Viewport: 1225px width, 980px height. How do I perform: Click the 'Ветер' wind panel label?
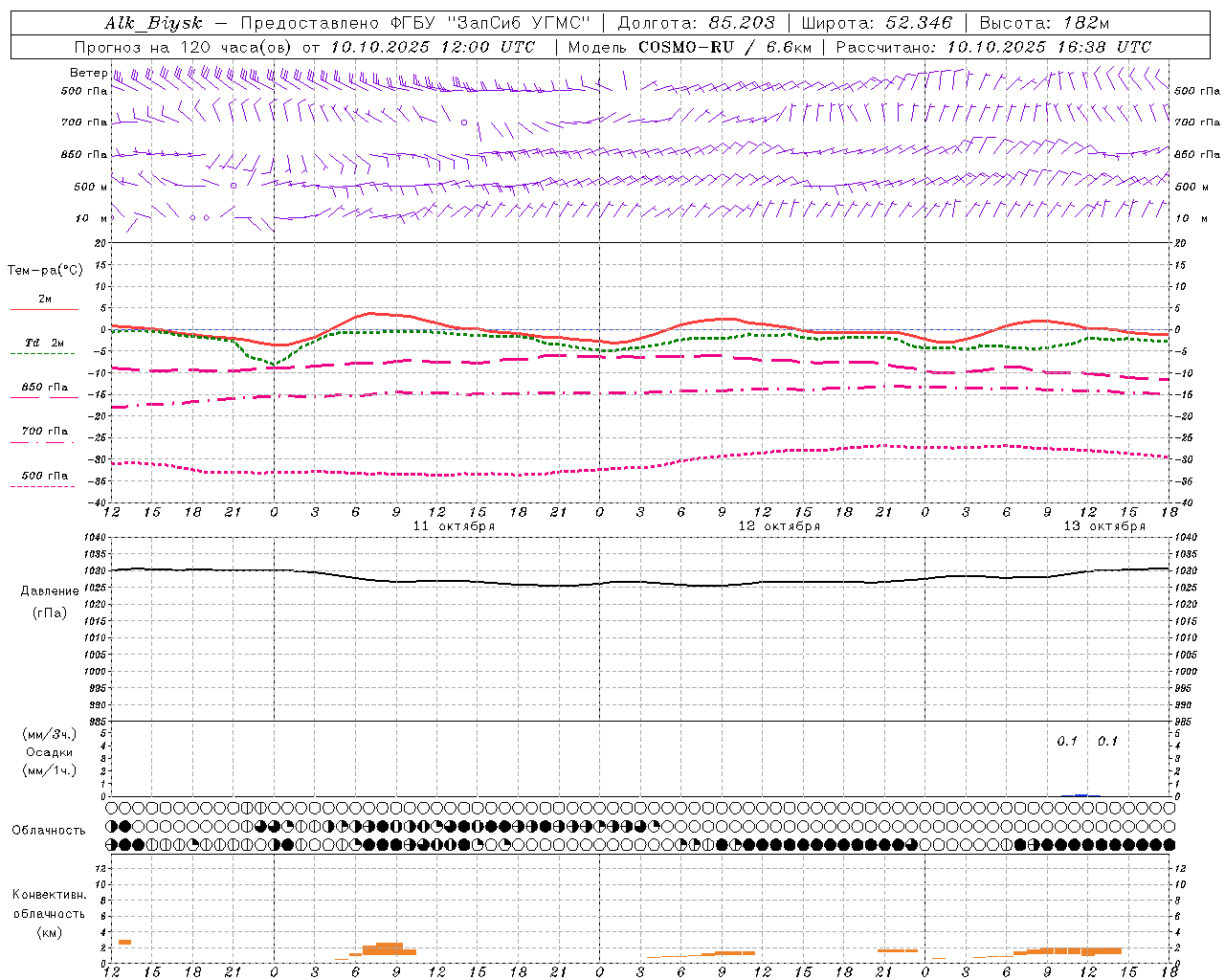pyautogui.click(x=88, y=73)
